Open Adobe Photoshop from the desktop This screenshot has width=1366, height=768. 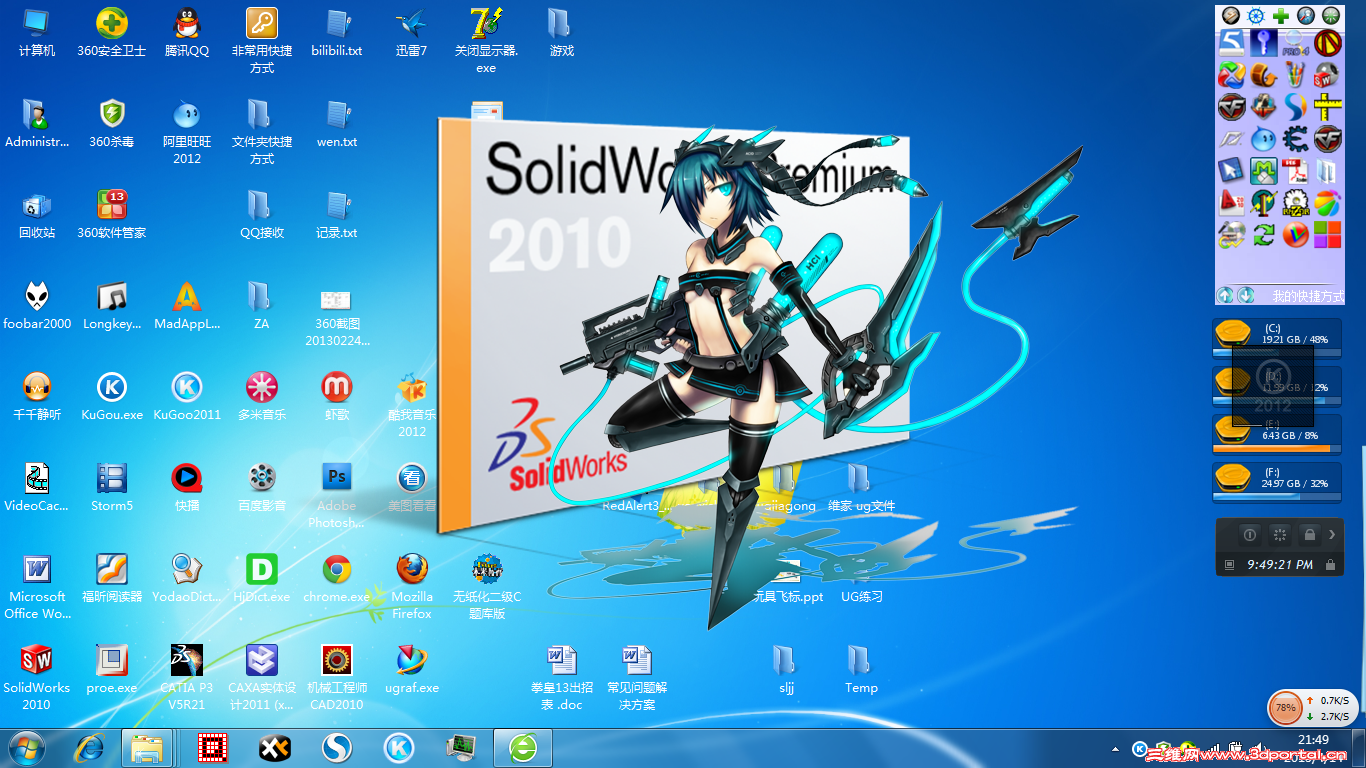point(336,478)
